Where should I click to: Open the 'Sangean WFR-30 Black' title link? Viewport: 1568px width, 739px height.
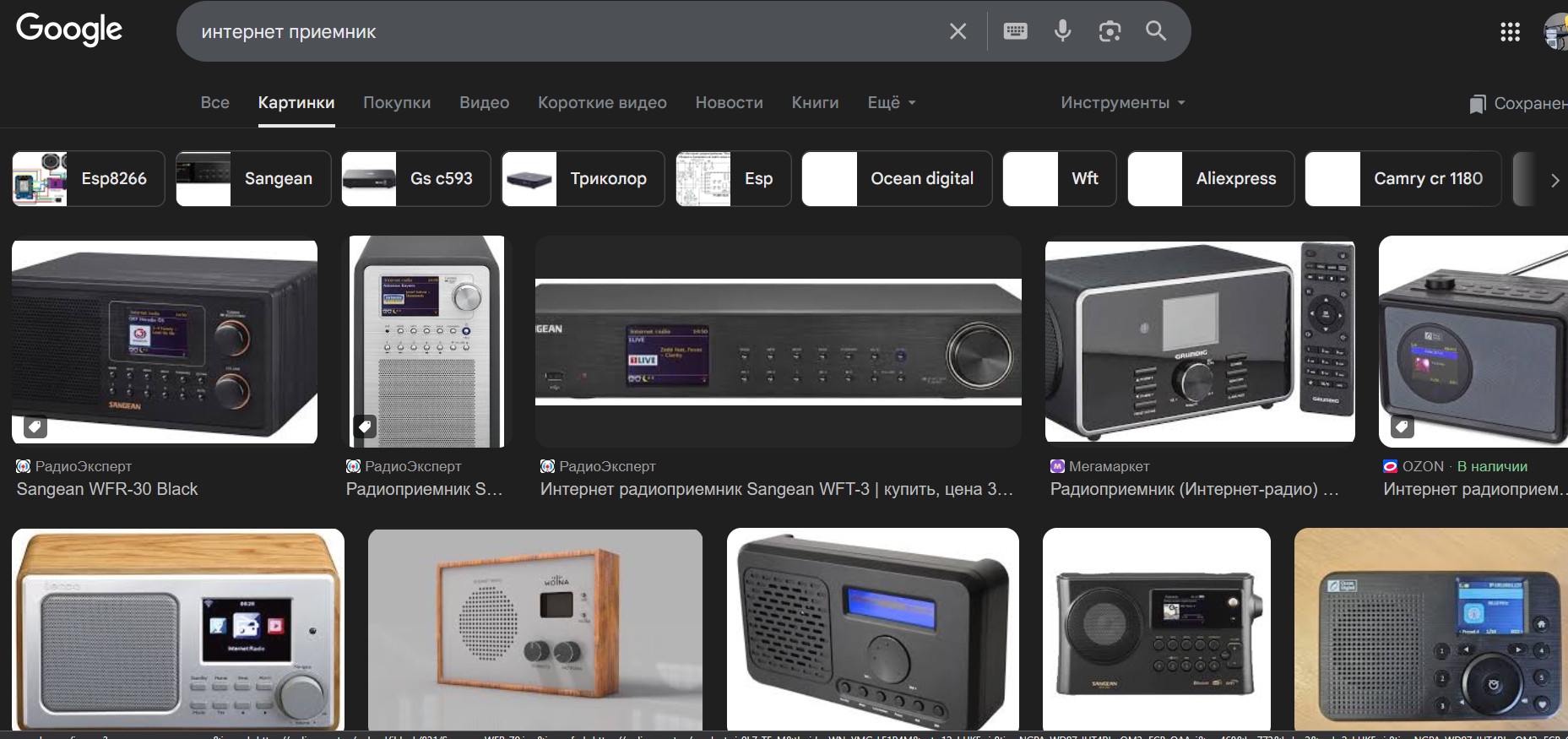click(x=107, y=489)
